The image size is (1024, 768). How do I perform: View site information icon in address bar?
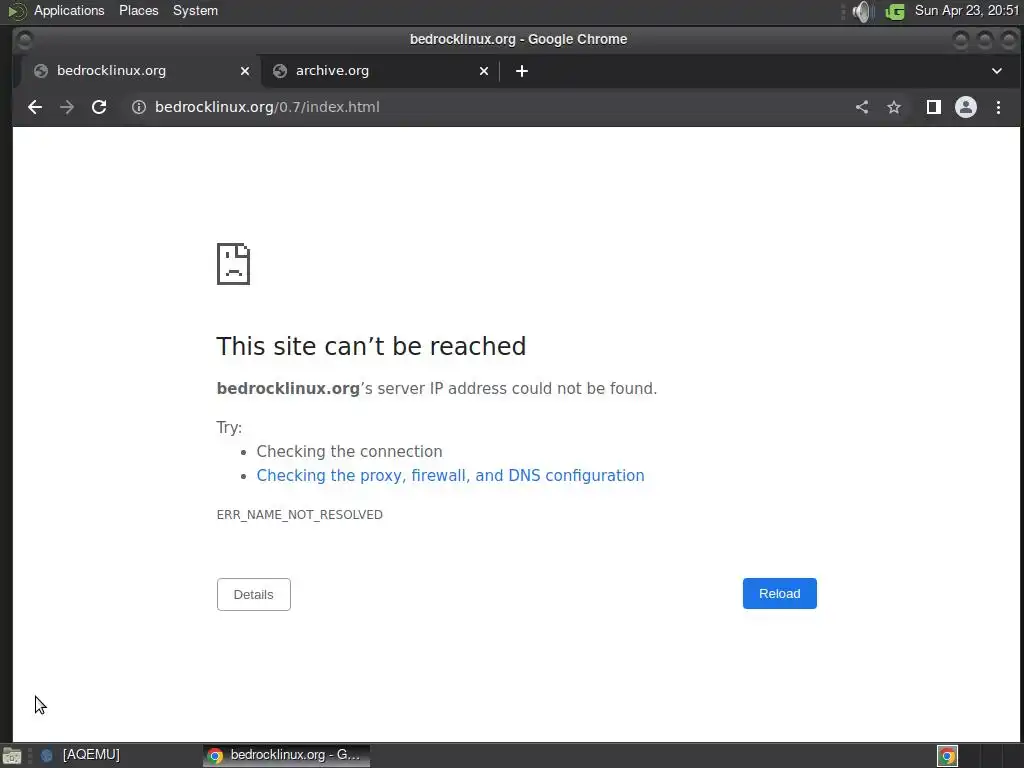pyautogui.click(x=138, y=107)
